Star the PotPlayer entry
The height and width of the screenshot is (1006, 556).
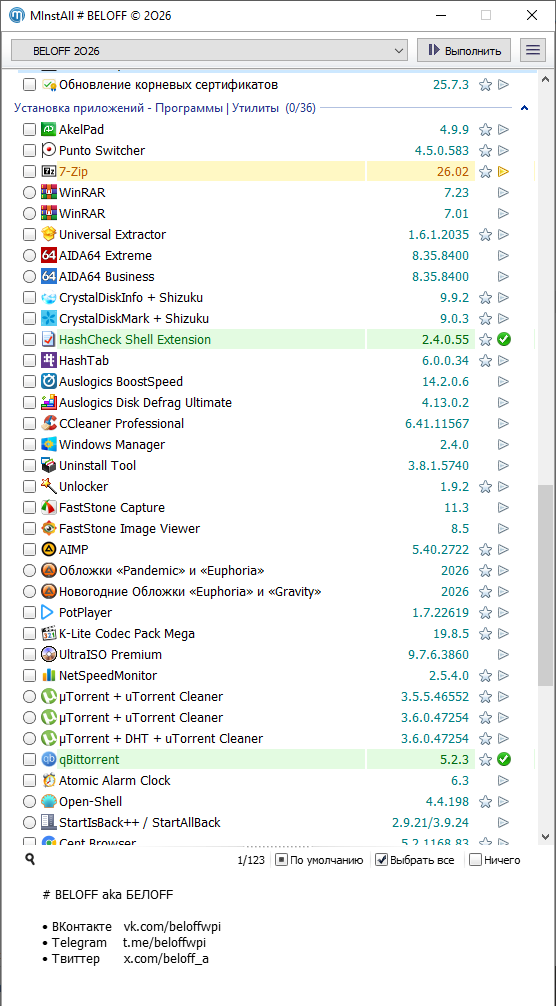[485, 613]
